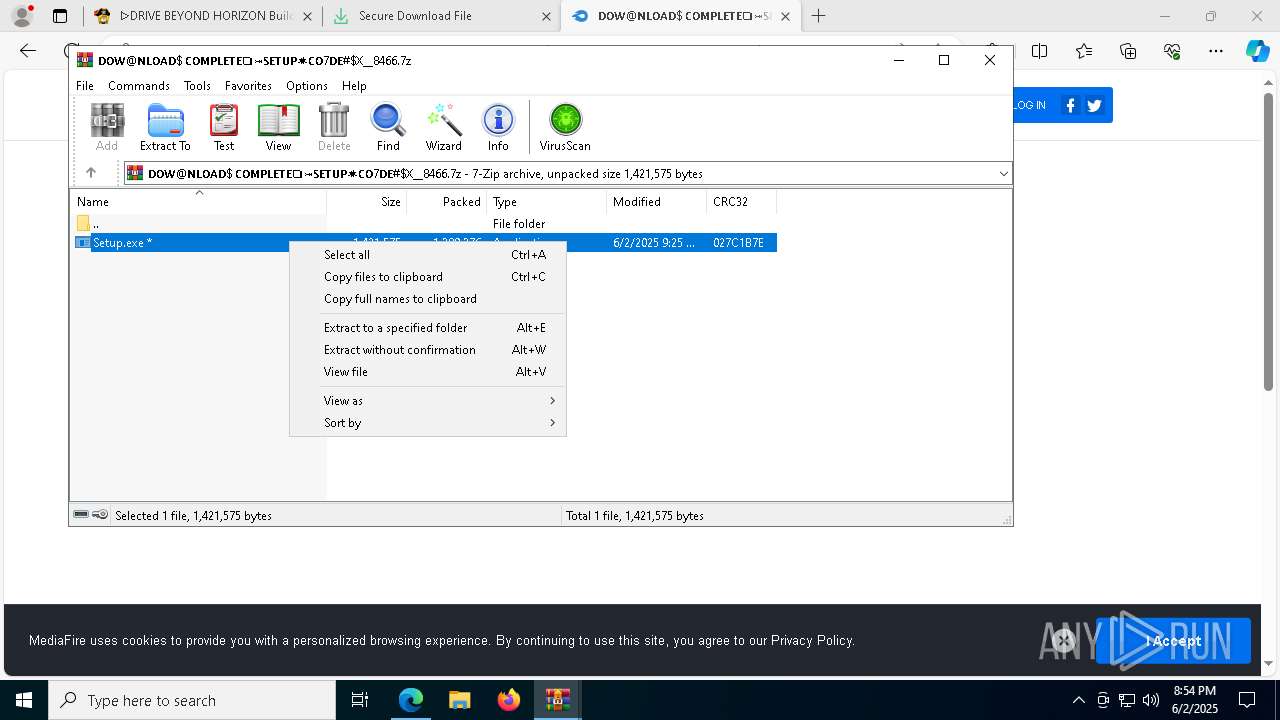Choose View file from context menu
1280x720 pixels.
(x=428, y=372)
